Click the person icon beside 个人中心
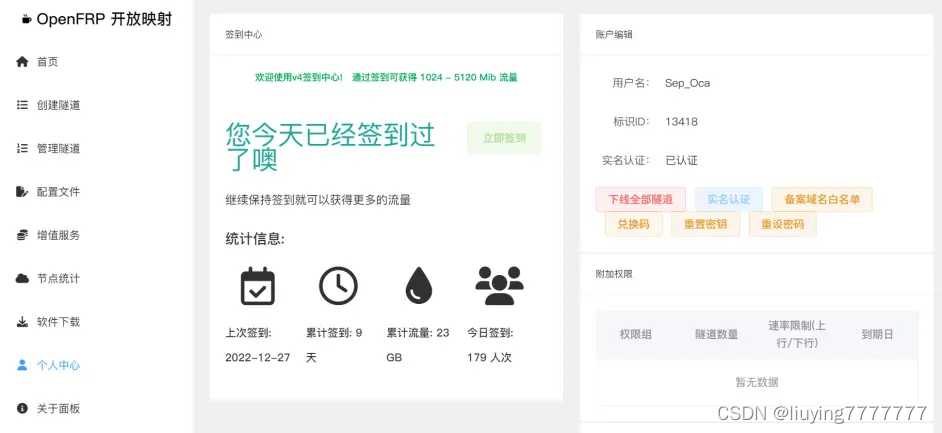This screenshot has height=433, width=942. [22, 365]
